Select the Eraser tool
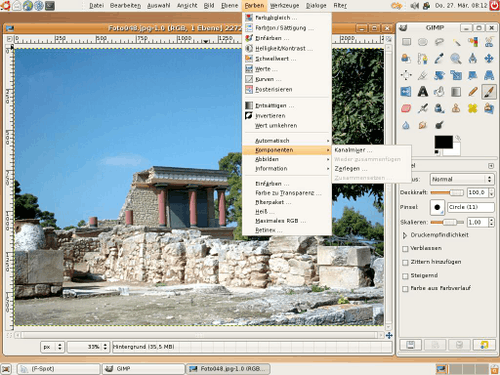Viewport: 500px width, 375px height. click(406, 108)
